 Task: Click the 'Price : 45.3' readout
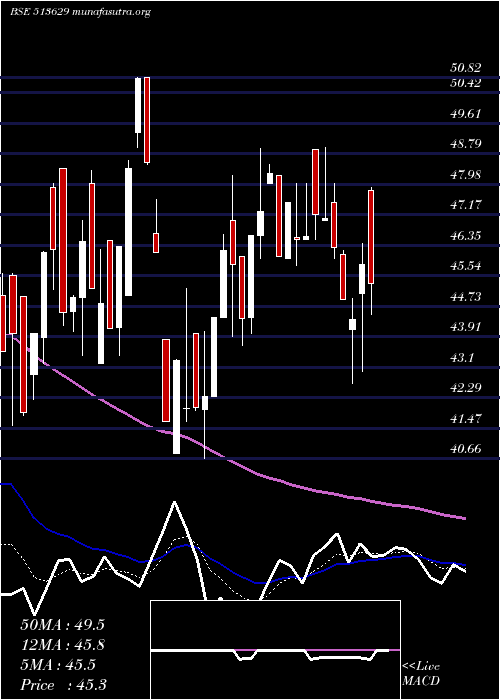click(63, 685)
